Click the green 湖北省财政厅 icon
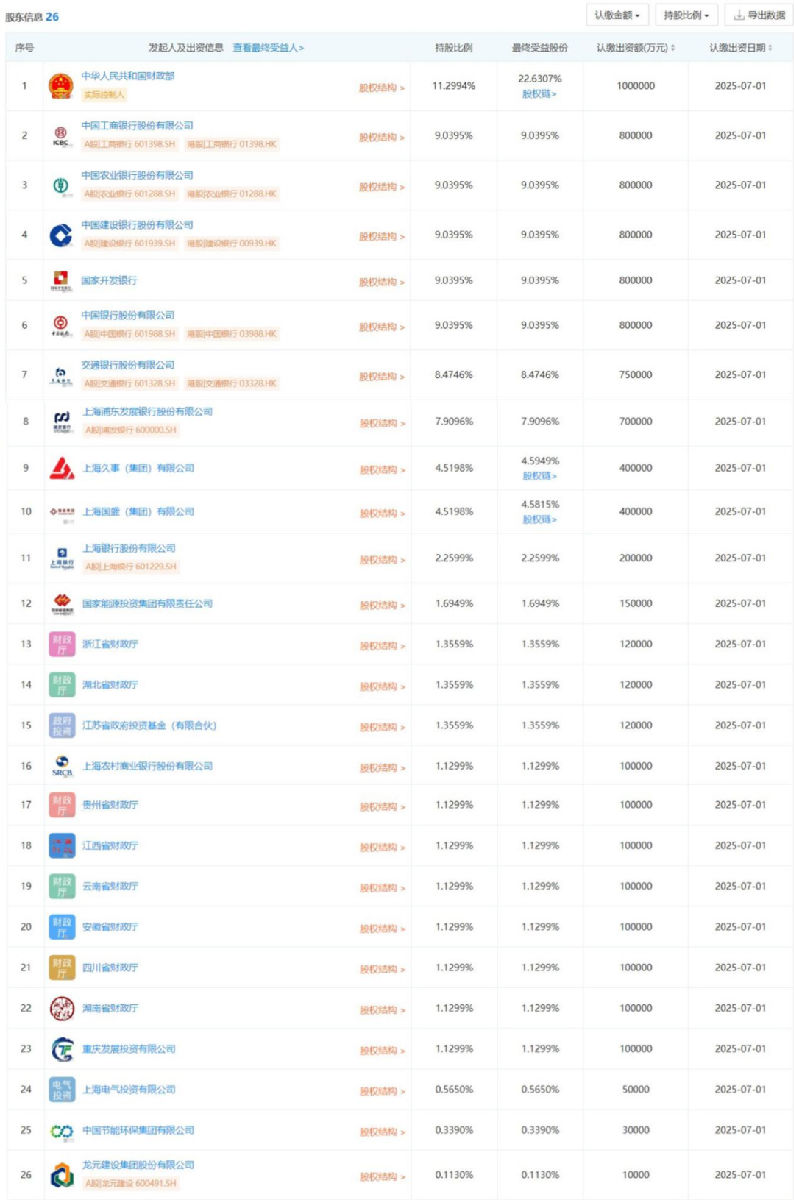 (x=62, y=685)
